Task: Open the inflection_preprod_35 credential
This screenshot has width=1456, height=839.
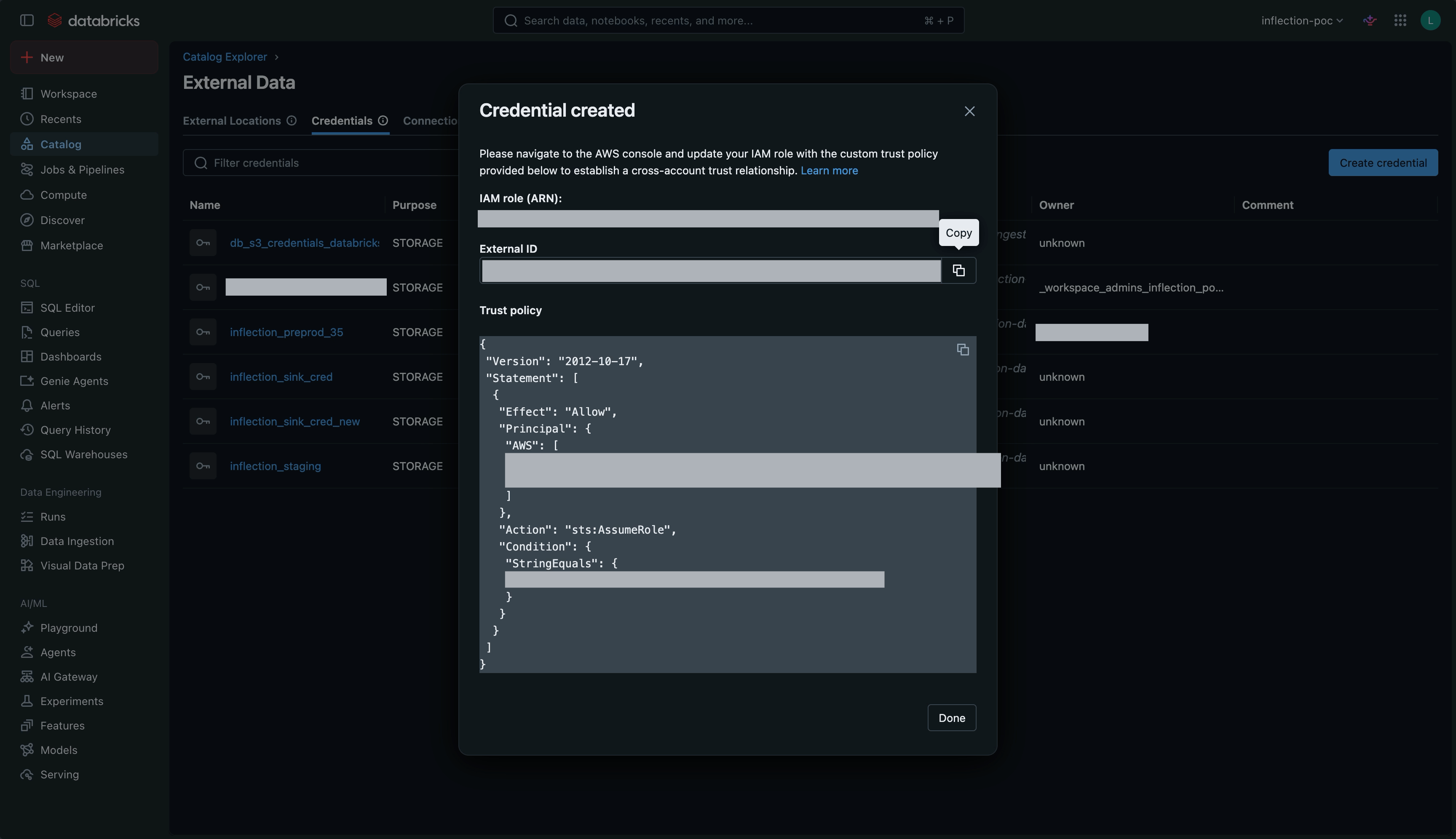Action: [x=286, y=332]
